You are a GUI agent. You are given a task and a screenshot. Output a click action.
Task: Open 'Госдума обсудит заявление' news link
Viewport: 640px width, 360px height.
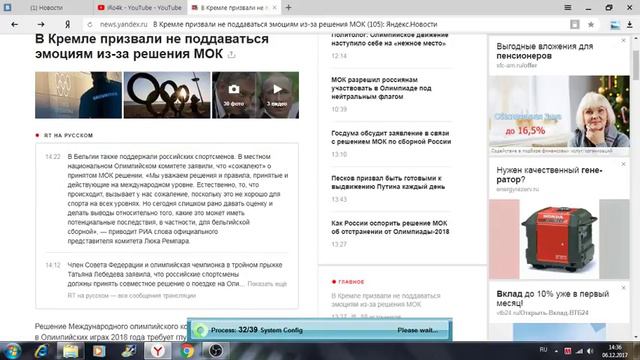tap(391, 137)
